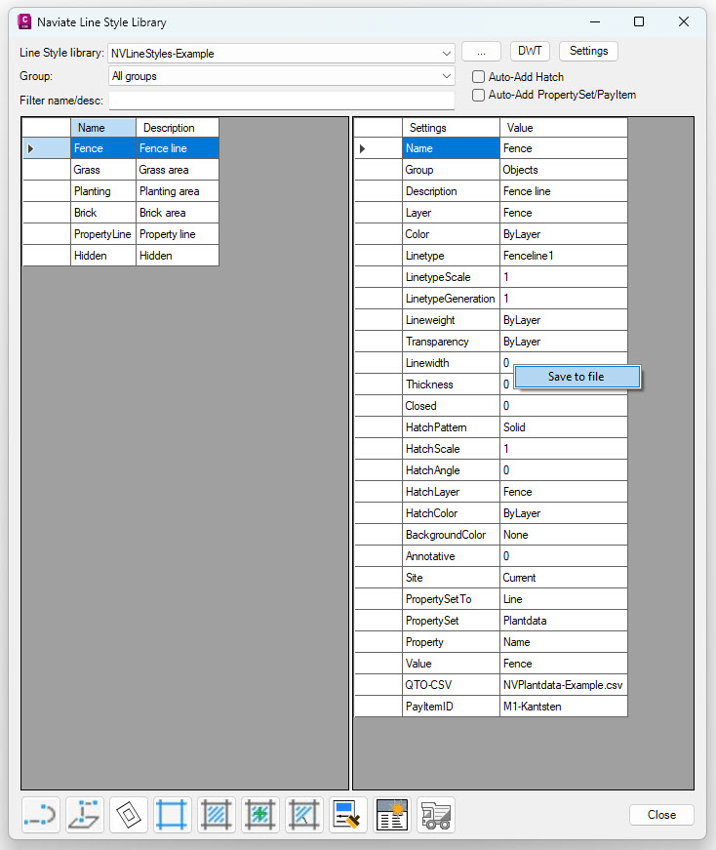Select the Hidden line style name cell
The width and height of the screenshot is (716, 850).
(103, 255)
